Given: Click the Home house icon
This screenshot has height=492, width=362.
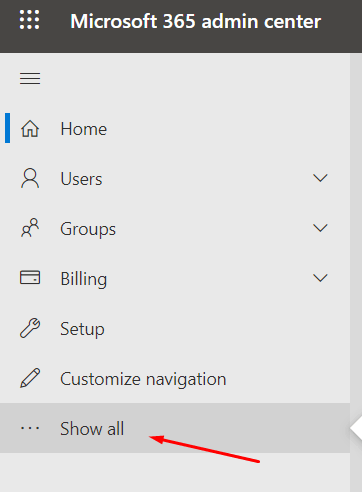Looking at the screenshot, I should (30, 129).
